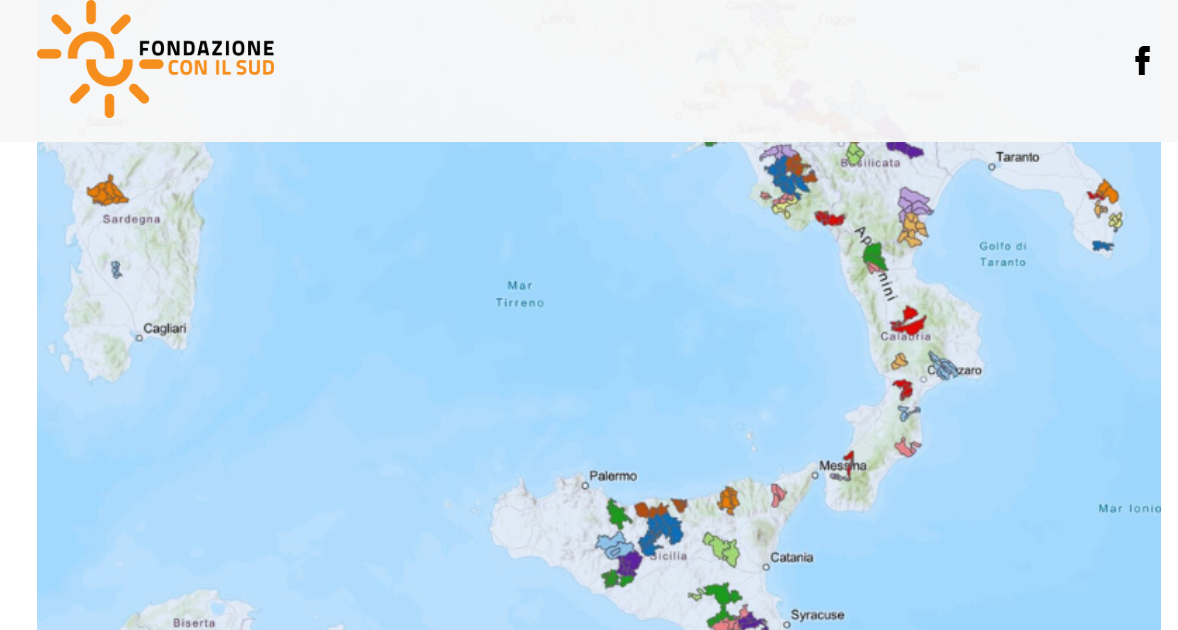
Task: Select the small blue area in central Sardegna
Action: (116, 269)
